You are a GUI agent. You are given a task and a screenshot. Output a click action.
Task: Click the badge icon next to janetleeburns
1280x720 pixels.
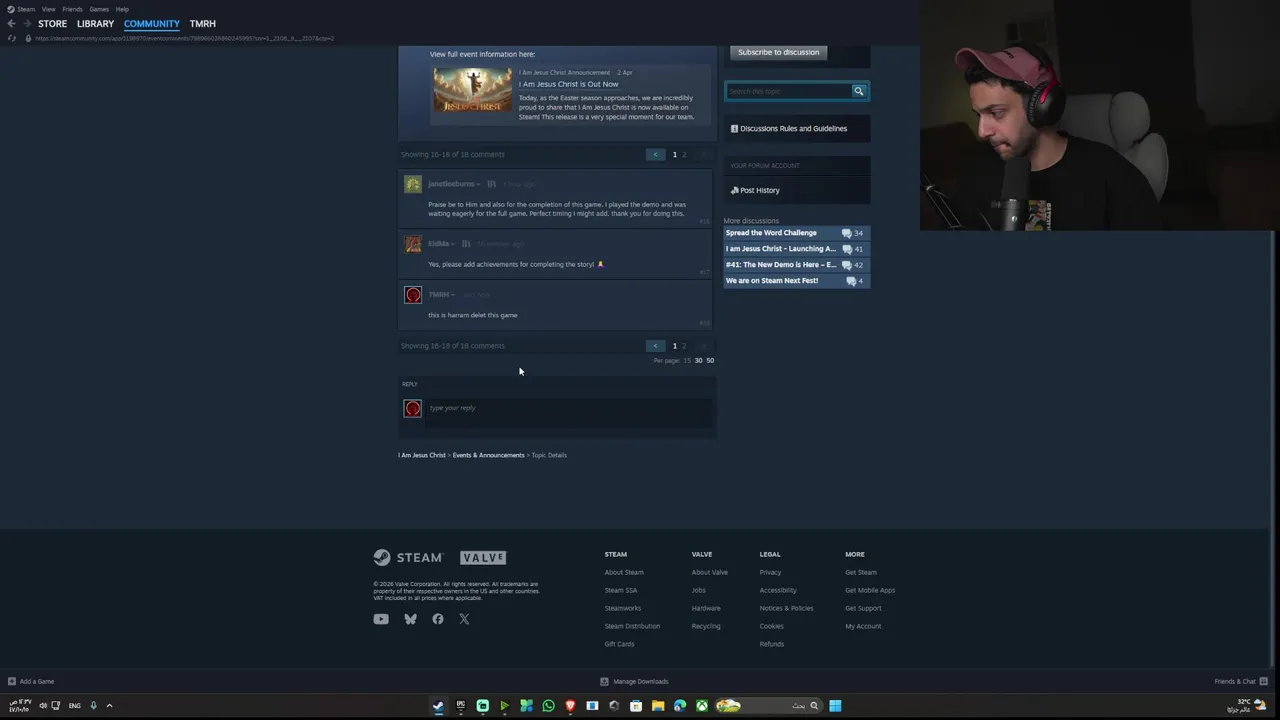click(x=491, y=184)
